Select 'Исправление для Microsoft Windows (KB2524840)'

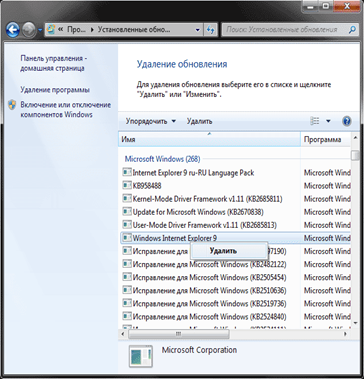(x=209, y=316)
